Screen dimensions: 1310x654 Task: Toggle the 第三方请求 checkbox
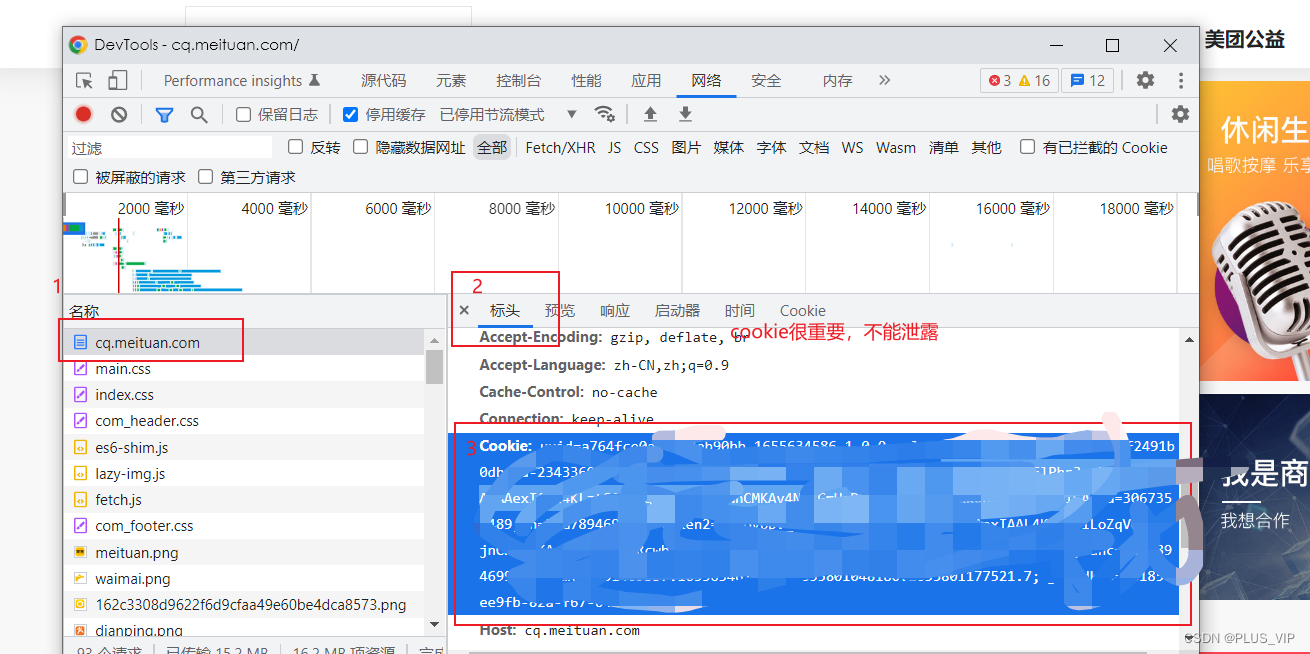[205, 177]
